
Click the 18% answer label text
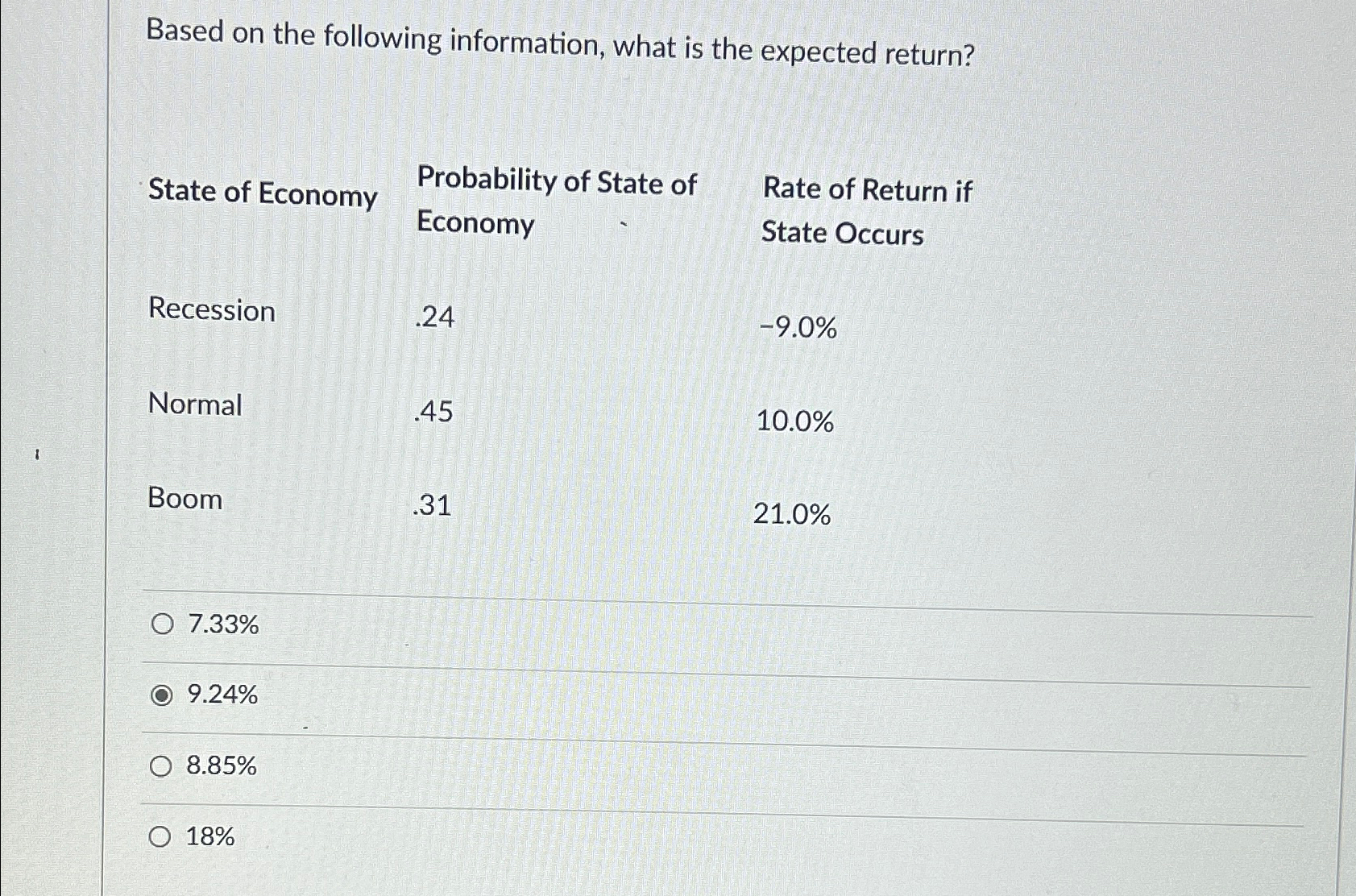pos(211,838)
